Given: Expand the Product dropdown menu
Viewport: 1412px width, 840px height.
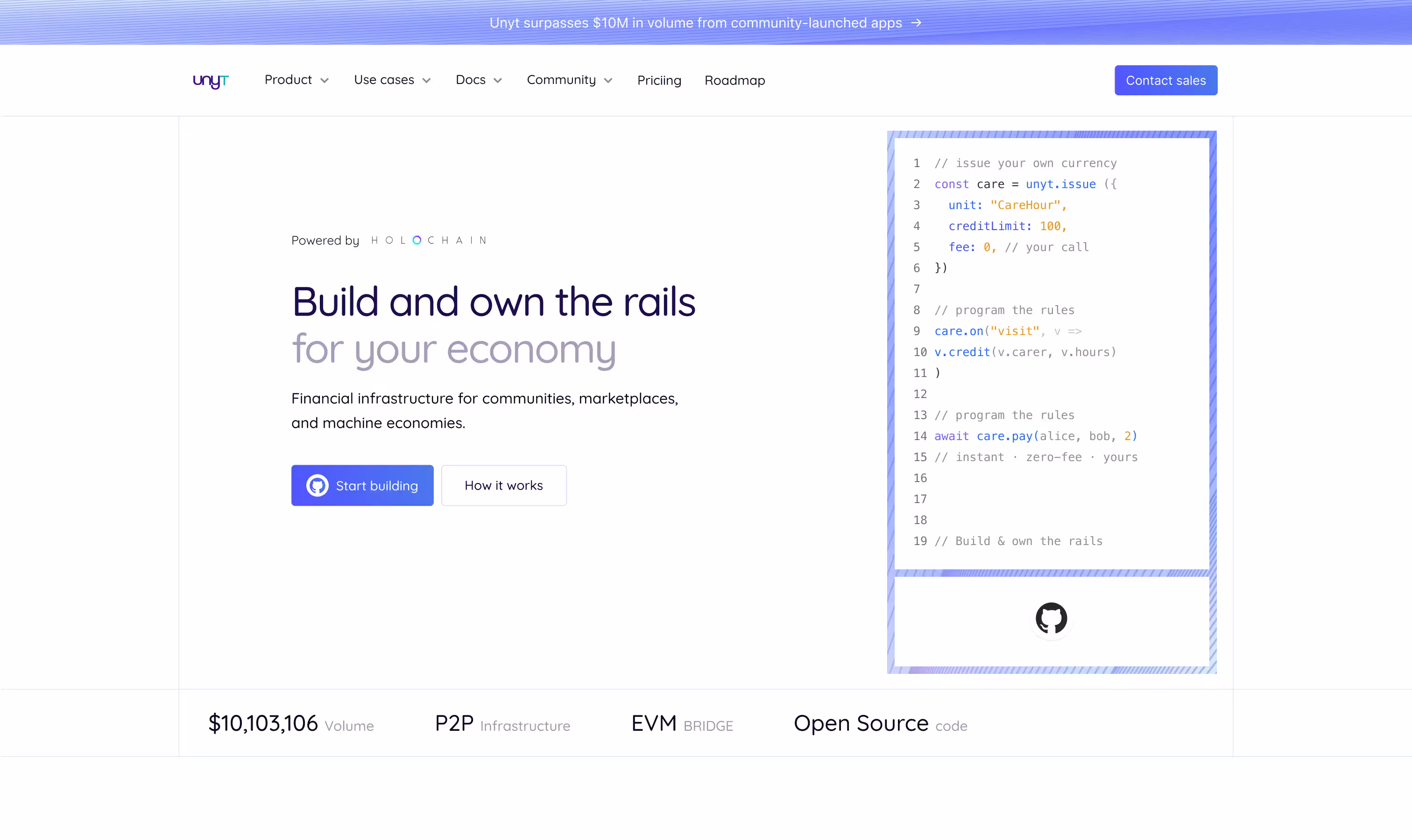Looking at the screenshot, I should tap(296, 80).
